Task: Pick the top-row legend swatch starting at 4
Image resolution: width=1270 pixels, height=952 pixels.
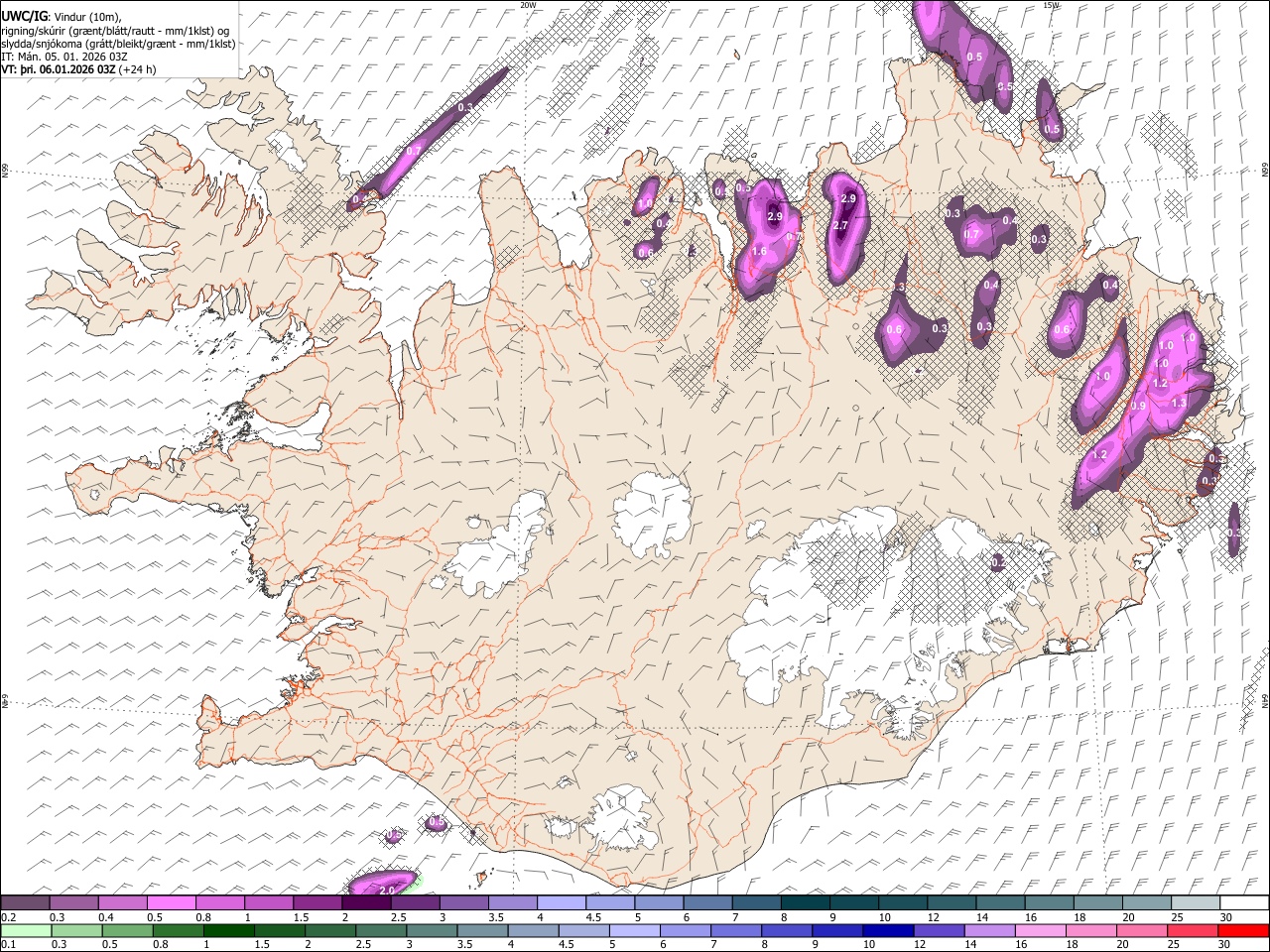Action: (x=562, y=903)
